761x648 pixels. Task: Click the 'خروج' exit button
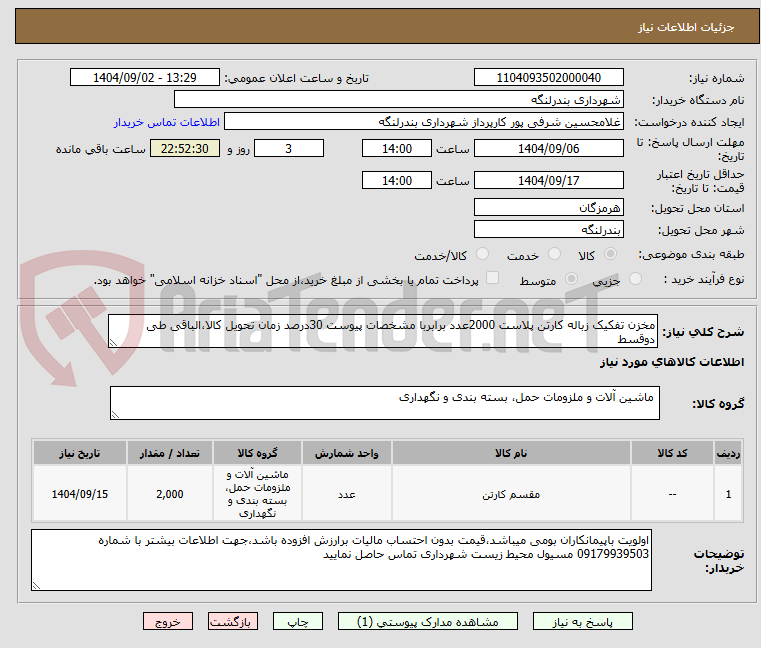point(168,621)
